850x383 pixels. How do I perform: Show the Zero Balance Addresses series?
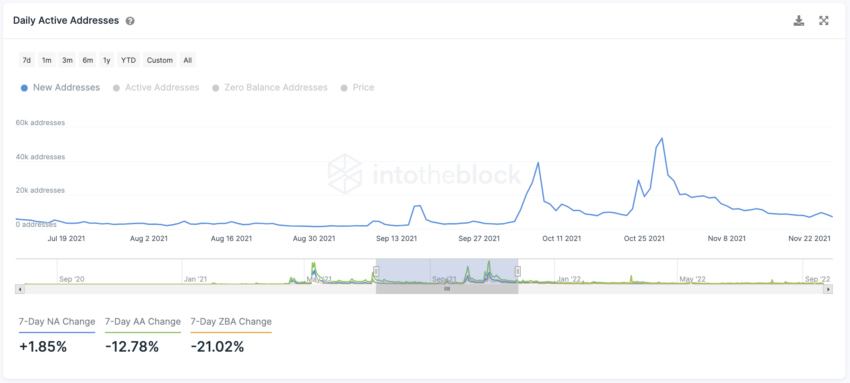click(x=270, y=88)
